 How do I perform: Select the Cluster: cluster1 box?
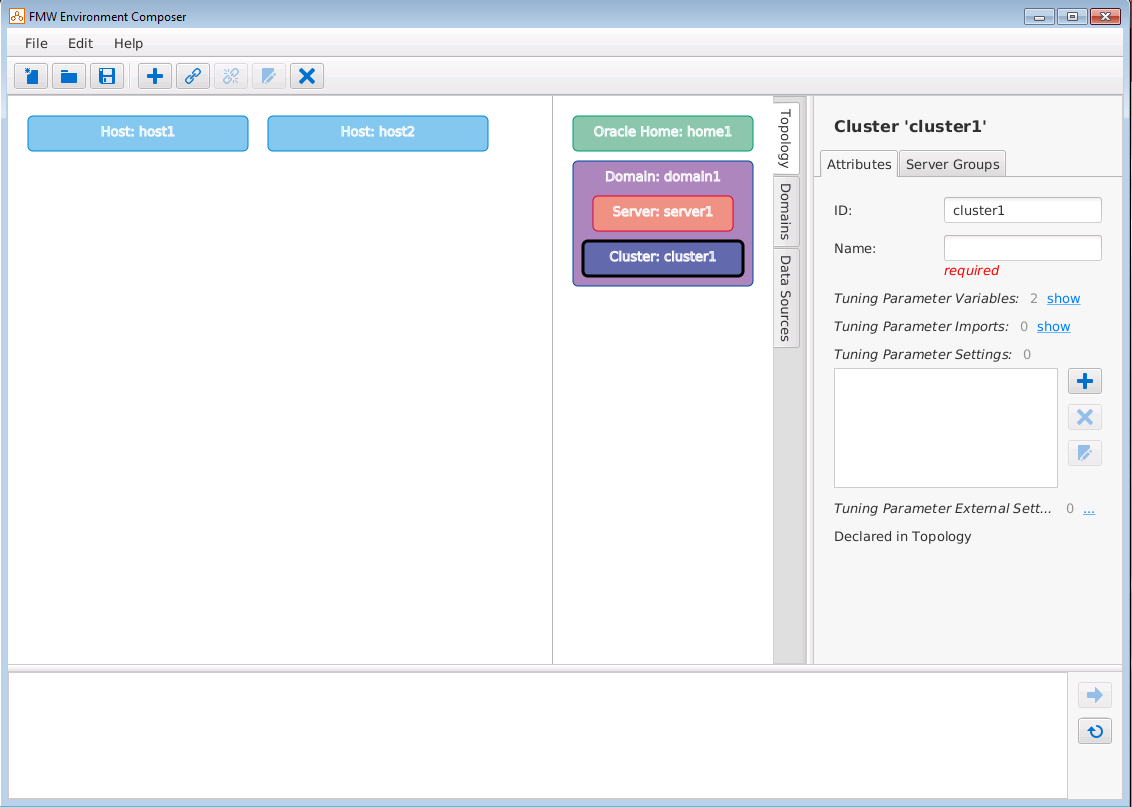click(x=663, y=258)
